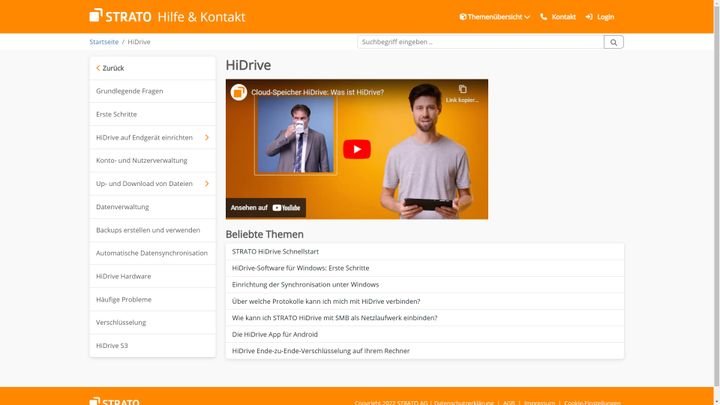Select HiDrive Hardware sidebar item
Image resolution: width=720 pixels, height=405 pixels.
(152, 276)
